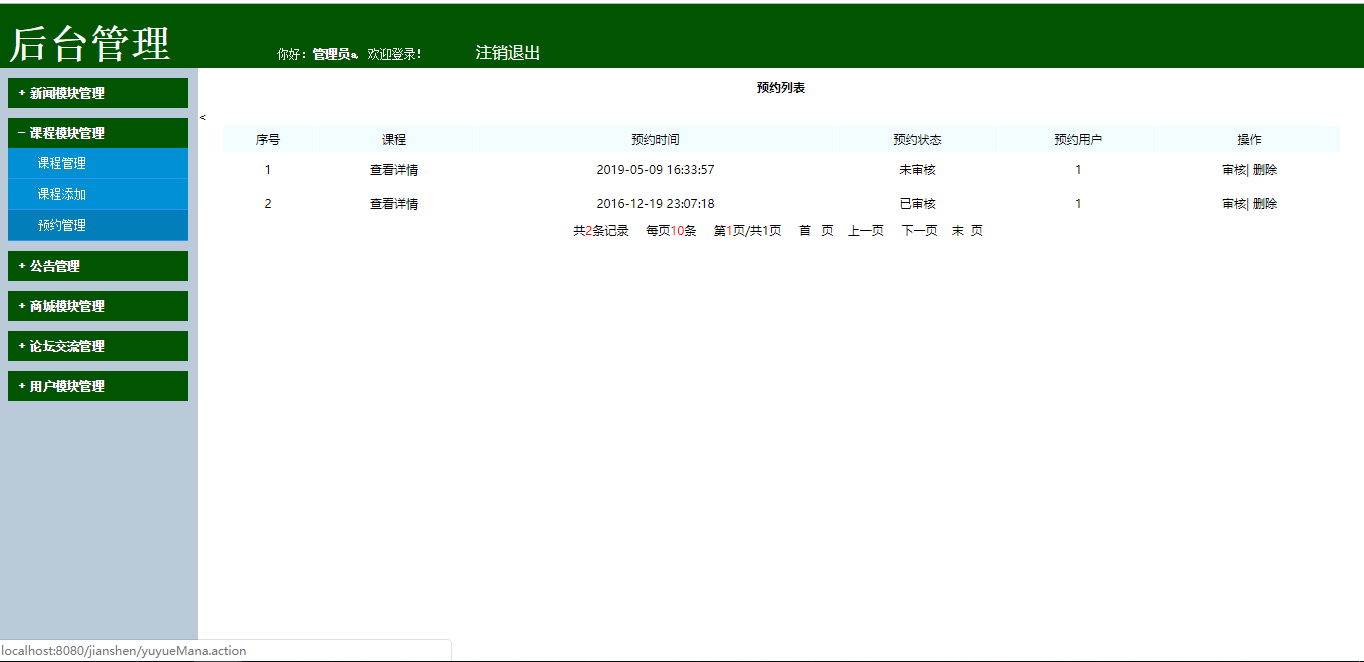
Task: Click the sequence number 2 cell
Action: click(x=268, y=204)
